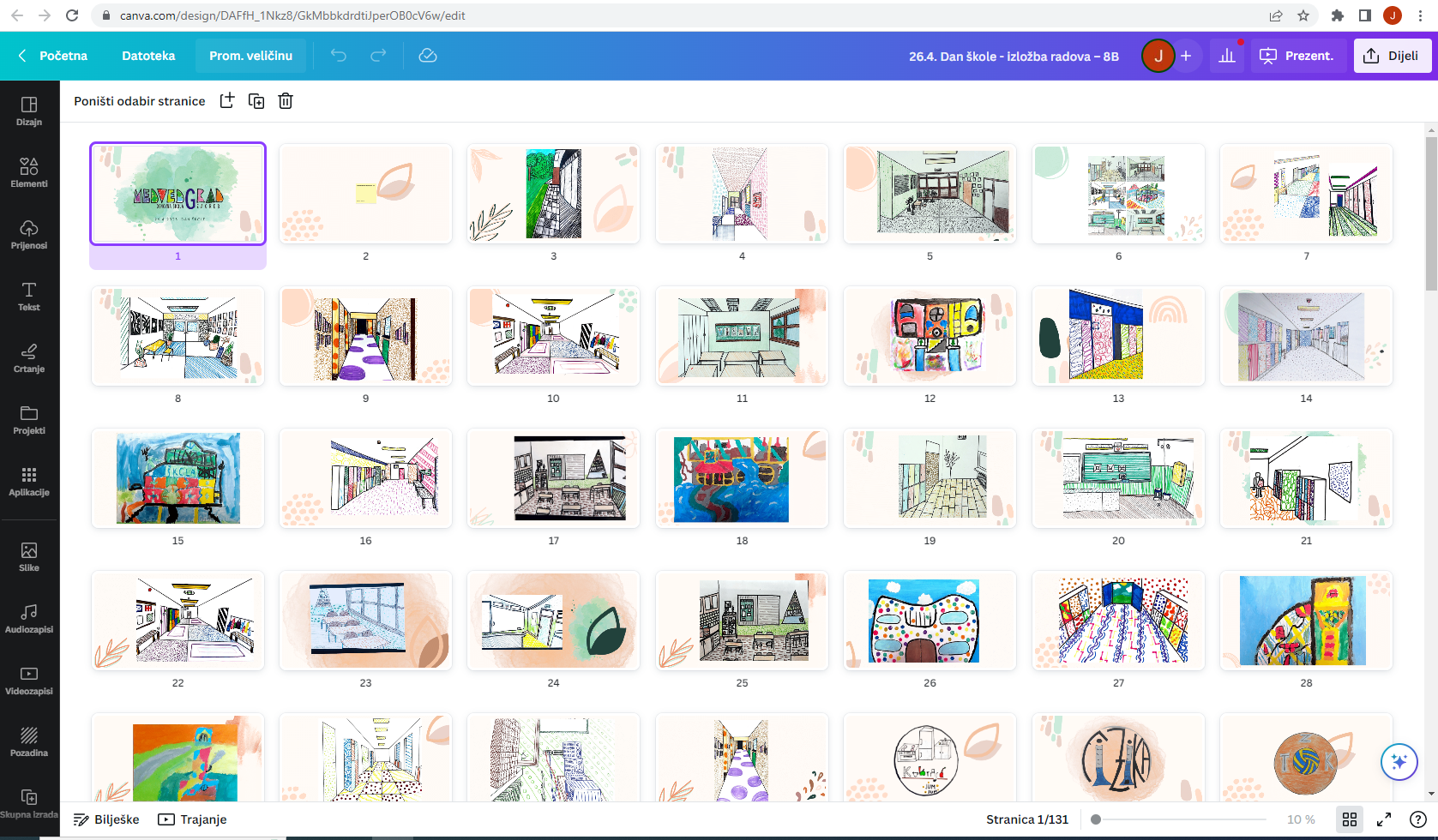Go back to Početna home
Screen dimensions: 1438x840
click(53, 56)
